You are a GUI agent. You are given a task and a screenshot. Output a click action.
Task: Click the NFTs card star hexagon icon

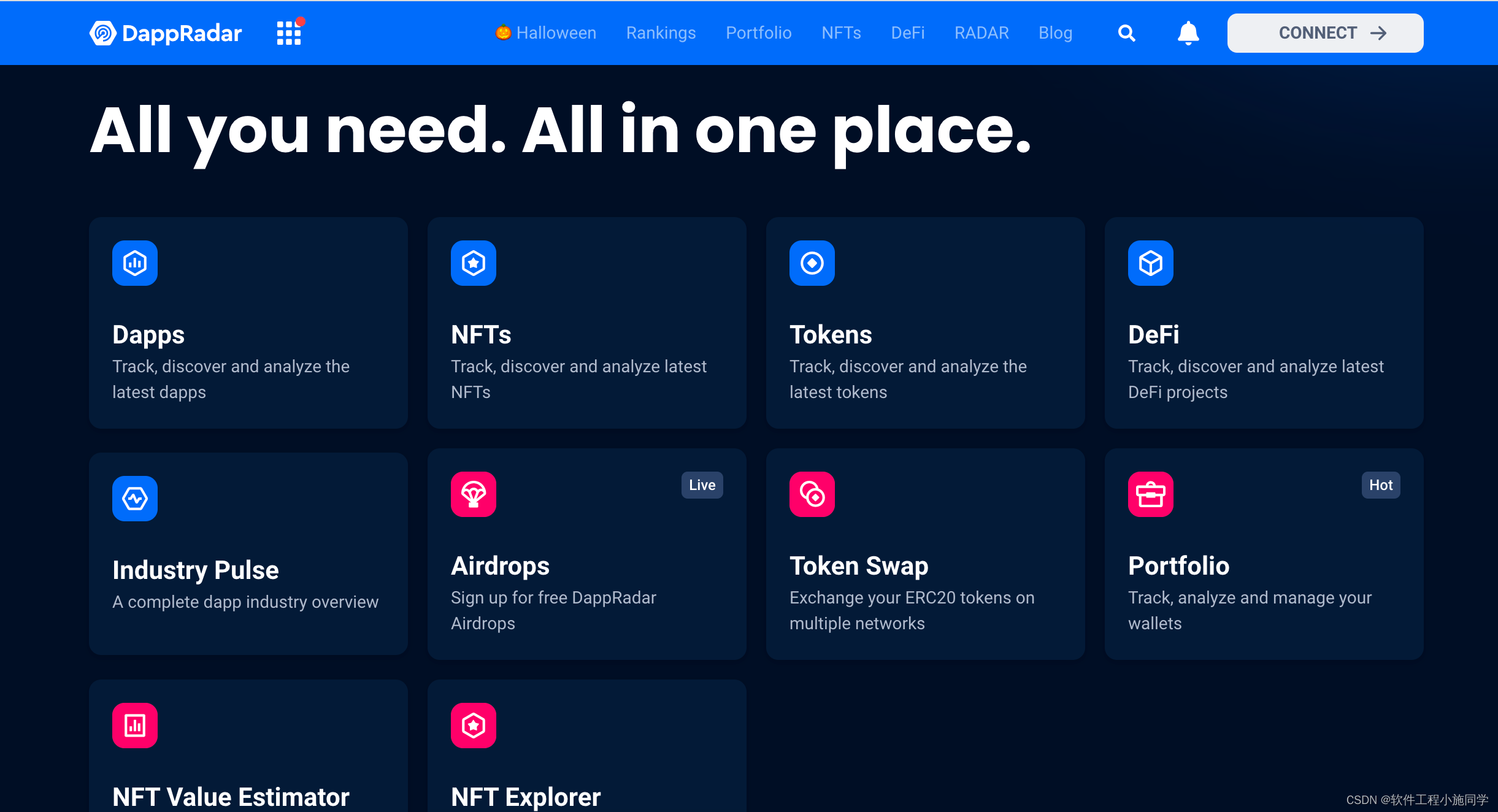[x=474, y=263]
